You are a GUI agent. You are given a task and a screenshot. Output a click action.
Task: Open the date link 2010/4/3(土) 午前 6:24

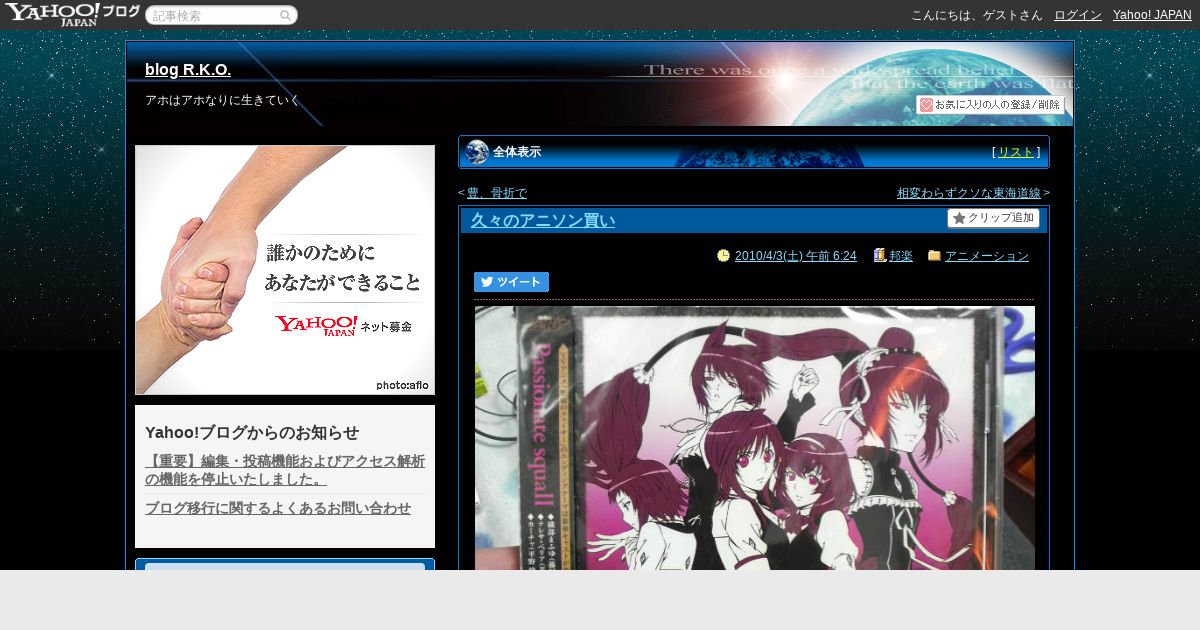coord(795,256)
